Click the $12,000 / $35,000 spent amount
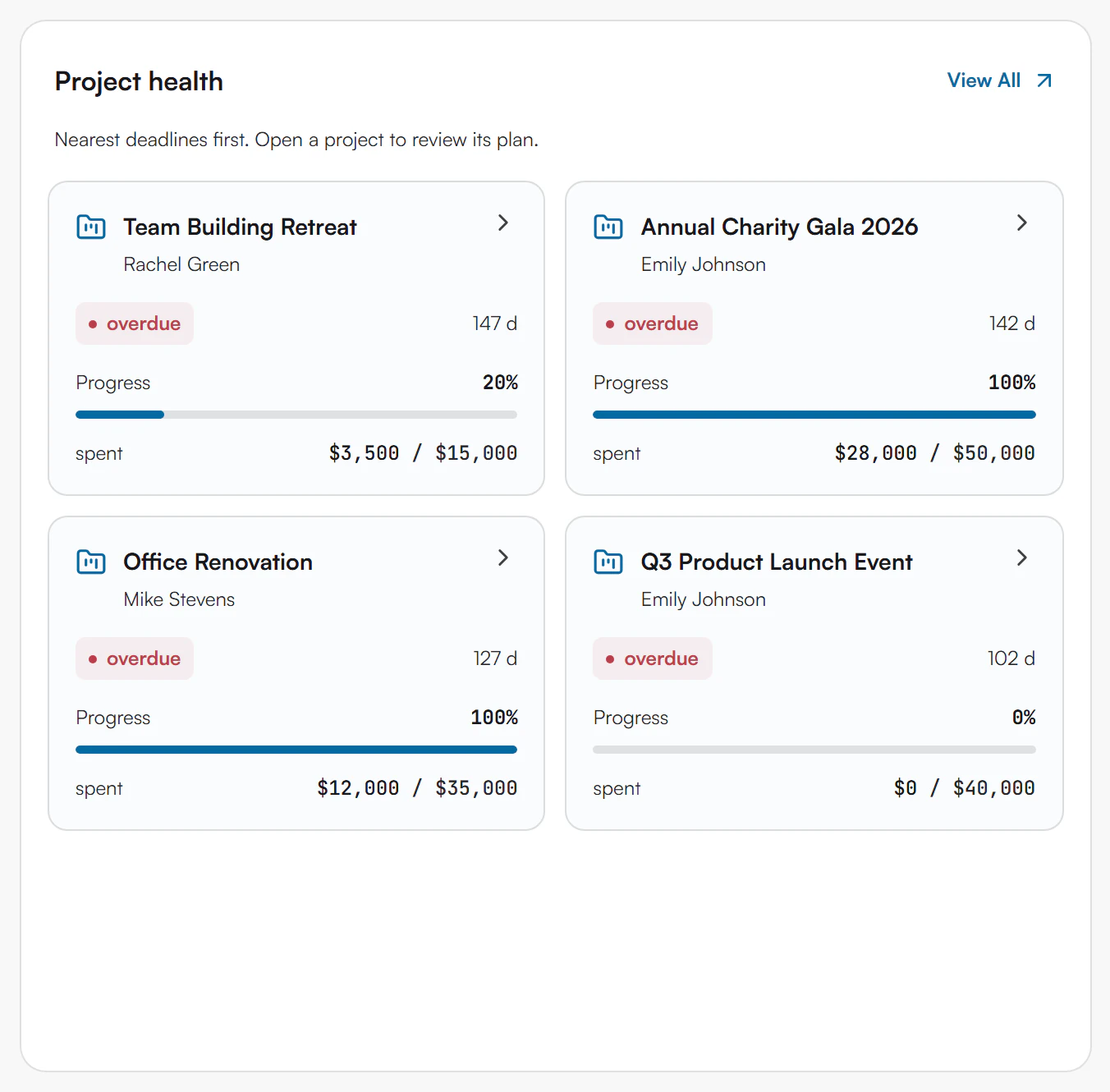 (418, 788)
